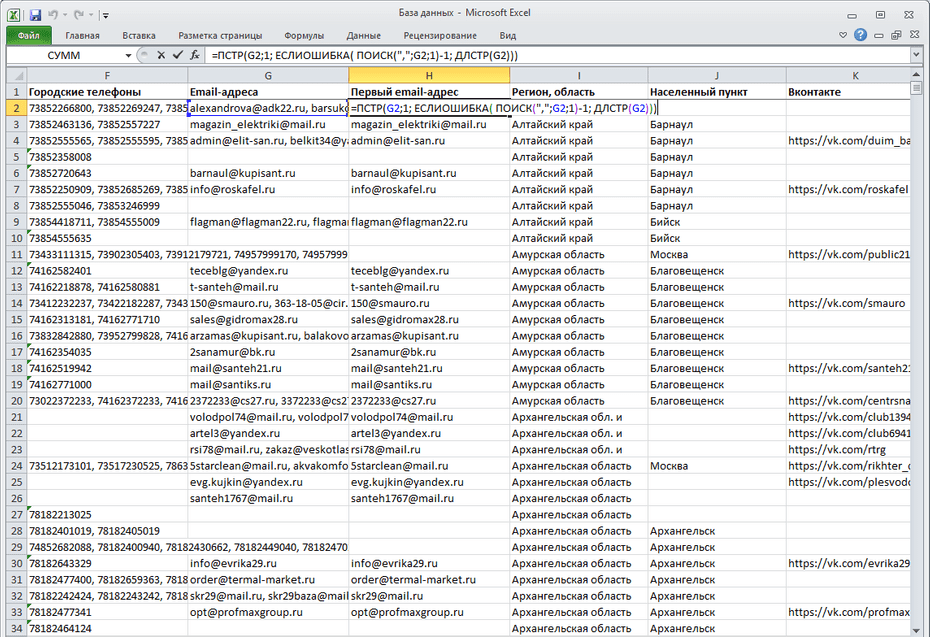Click cell 'opt@profmaxgroup.ru' in column G
930x637 pixels.
[x=268, y=612]
